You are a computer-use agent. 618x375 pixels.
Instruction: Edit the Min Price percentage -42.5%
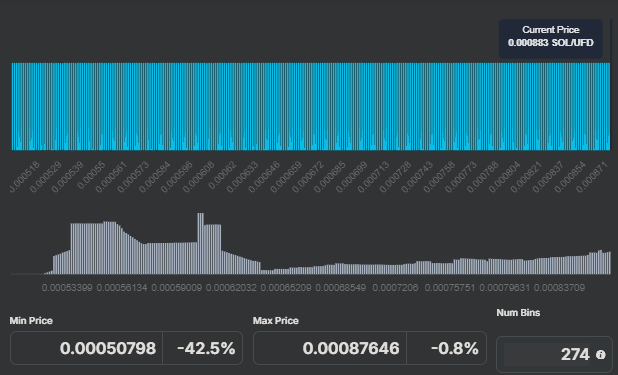[x=203, y=348]
